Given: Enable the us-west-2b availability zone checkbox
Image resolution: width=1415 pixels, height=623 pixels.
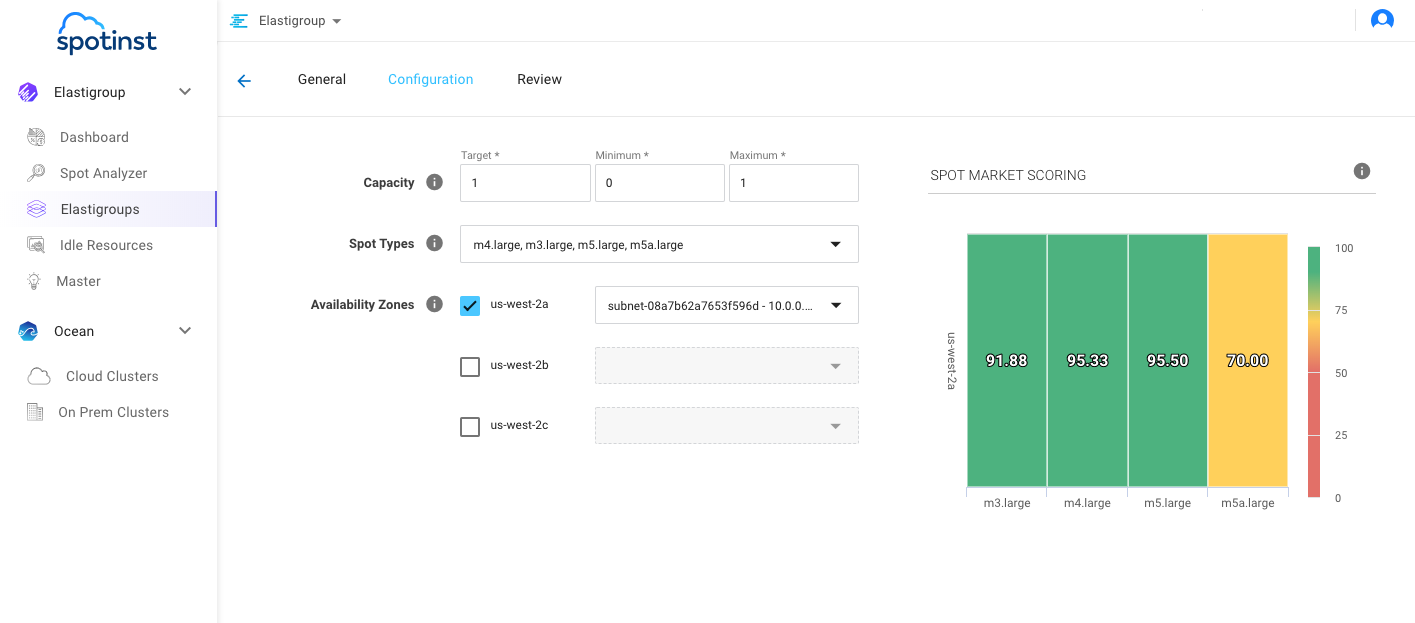Looking at the screenshot, I should click(470, 367).
